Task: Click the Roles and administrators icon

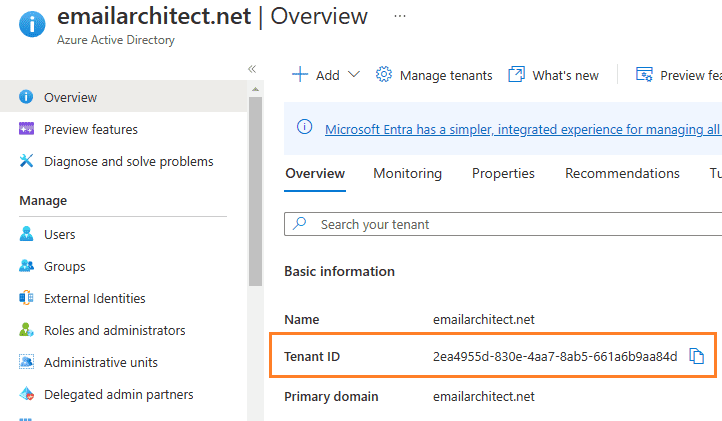Action: [x=26, y=330]
